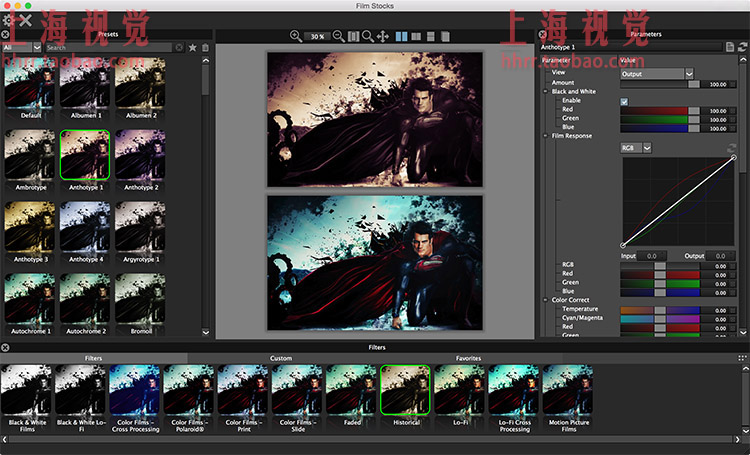Screen dimensions: 750x455
Task: Click the curve Output value field
Action: [x=720, y=256]
